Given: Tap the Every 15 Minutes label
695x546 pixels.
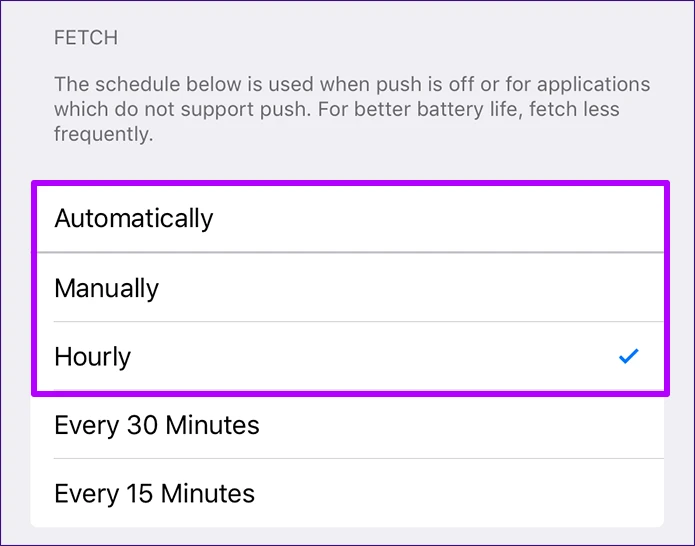Looking at the screenshot, I should pos(155,493).
